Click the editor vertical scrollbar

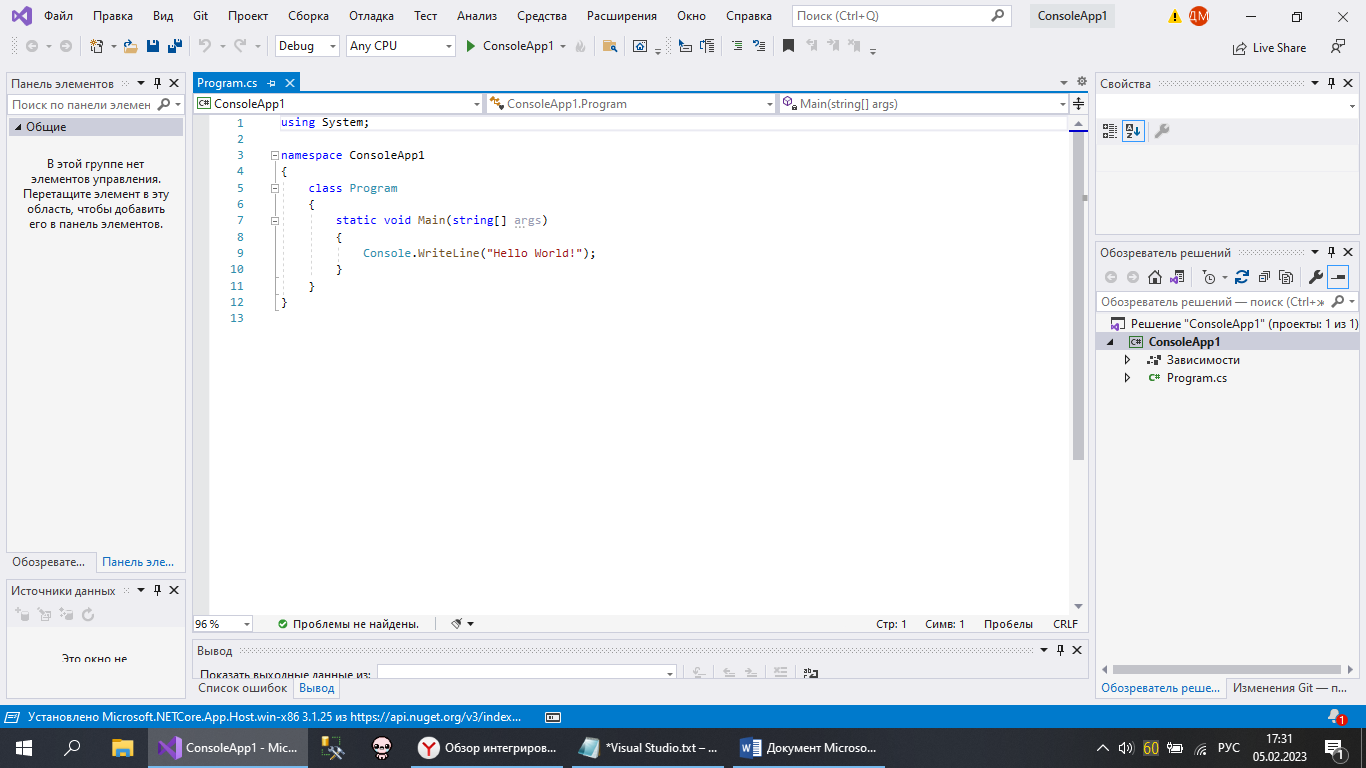[1078, 300]
